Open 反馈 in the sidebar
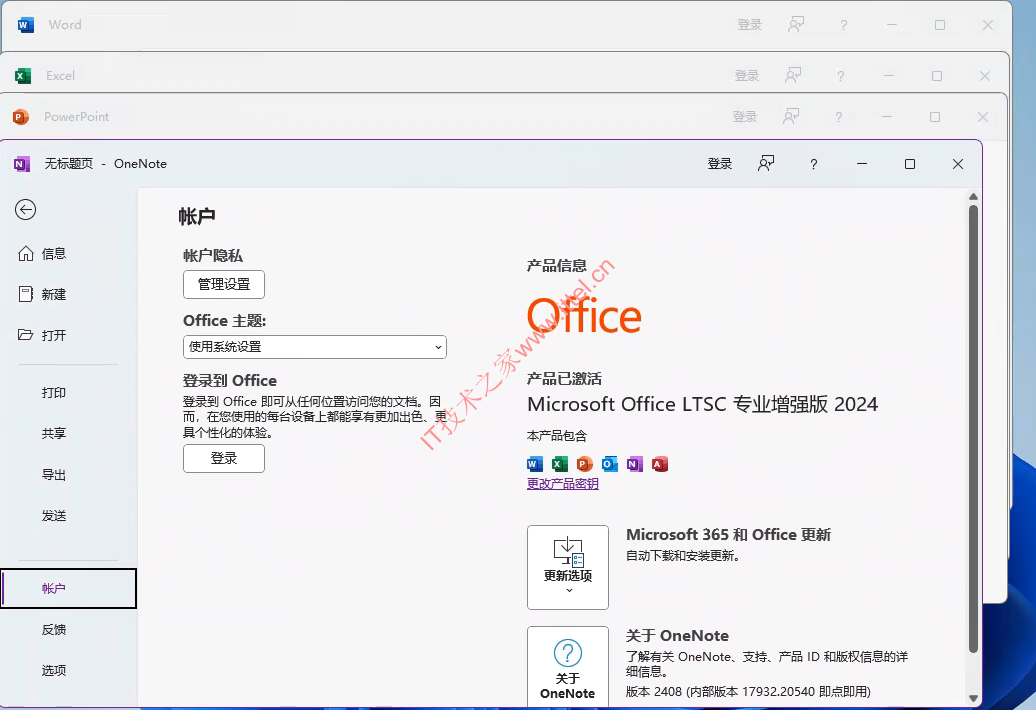The image size is (1036, 710). click(x=54, y=630)
